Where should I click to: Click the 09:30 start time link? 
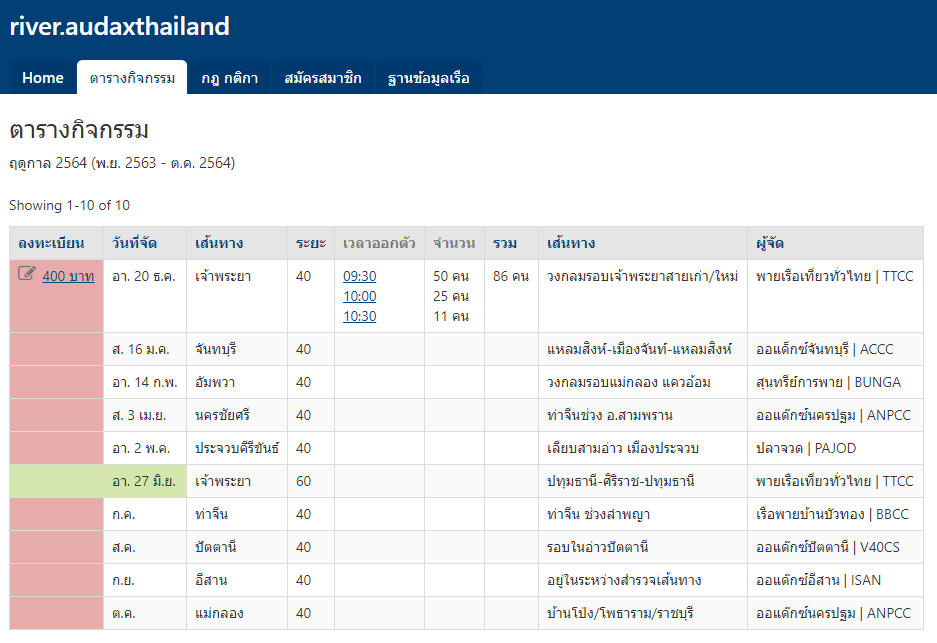tap(359, 276)
